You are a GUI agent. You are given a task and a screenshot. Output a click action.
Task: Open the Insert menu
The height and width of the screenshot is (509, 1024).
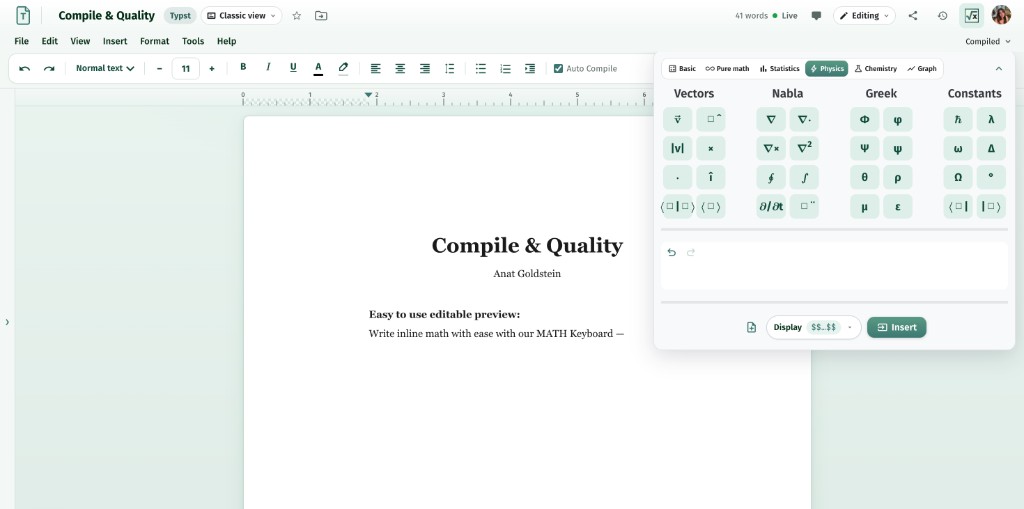tap(115, 41)
